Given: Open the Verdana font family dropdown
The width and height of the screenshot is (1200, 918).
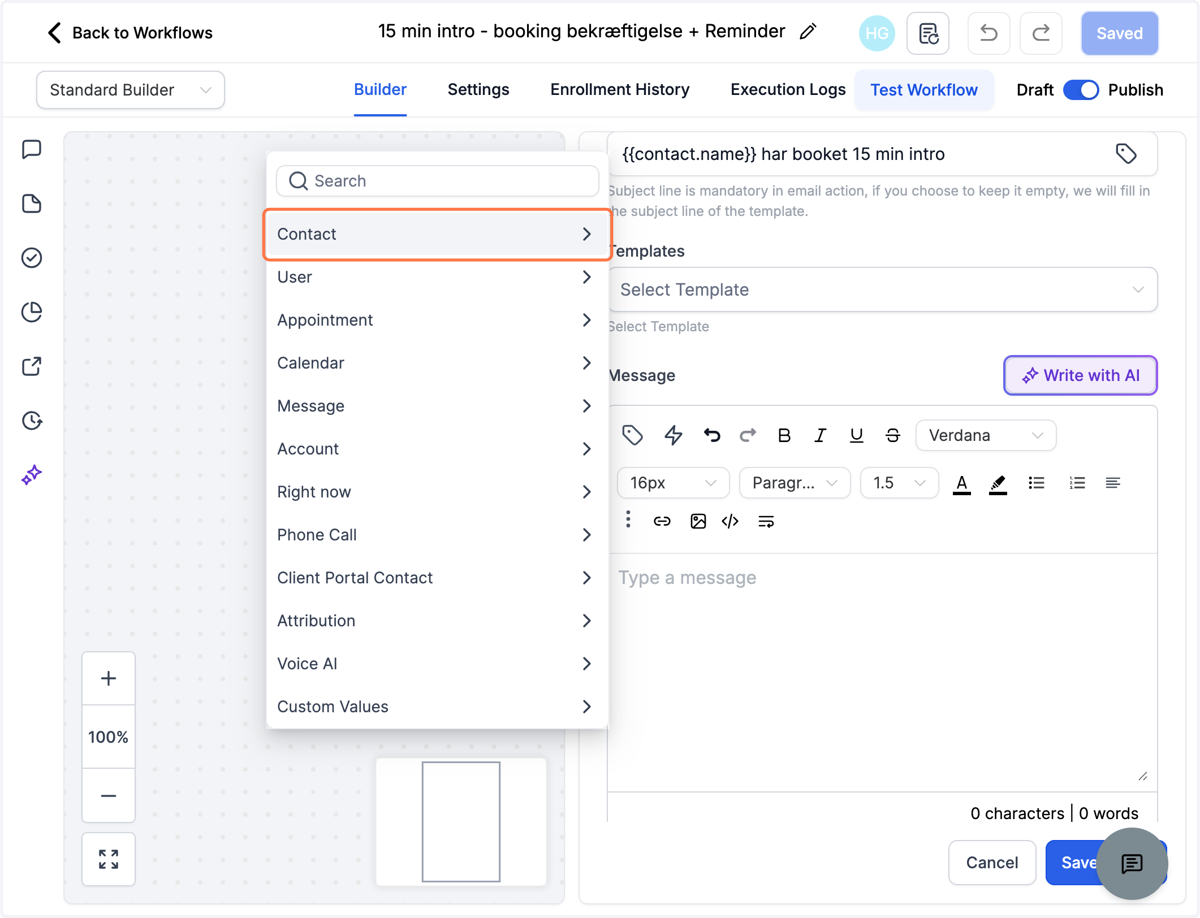Looking at the screenshot, I should click(x=986, y=435).
